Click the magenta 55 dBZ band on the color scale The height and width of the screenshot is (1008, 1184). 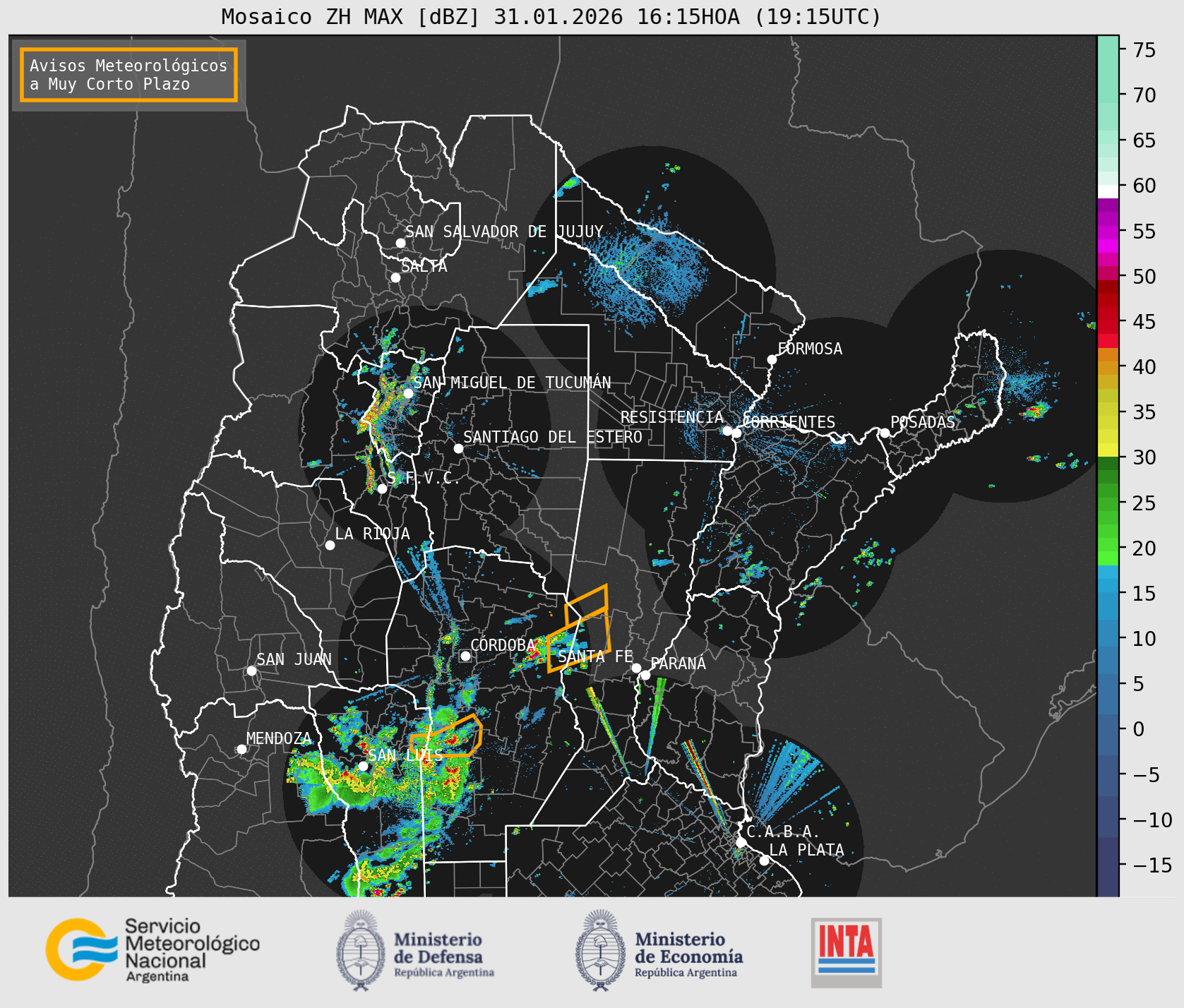pyautogui.click(x=1108, y=232)
